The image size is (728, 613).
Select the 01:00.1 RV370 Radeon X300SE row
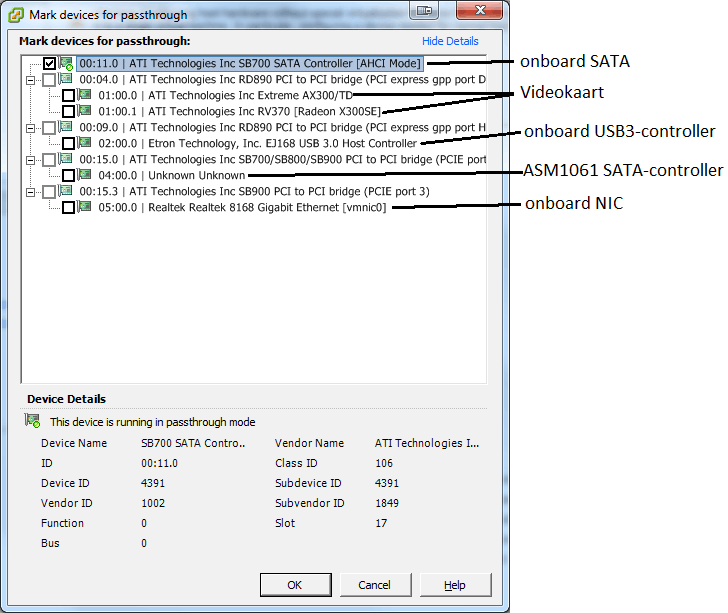239,111
